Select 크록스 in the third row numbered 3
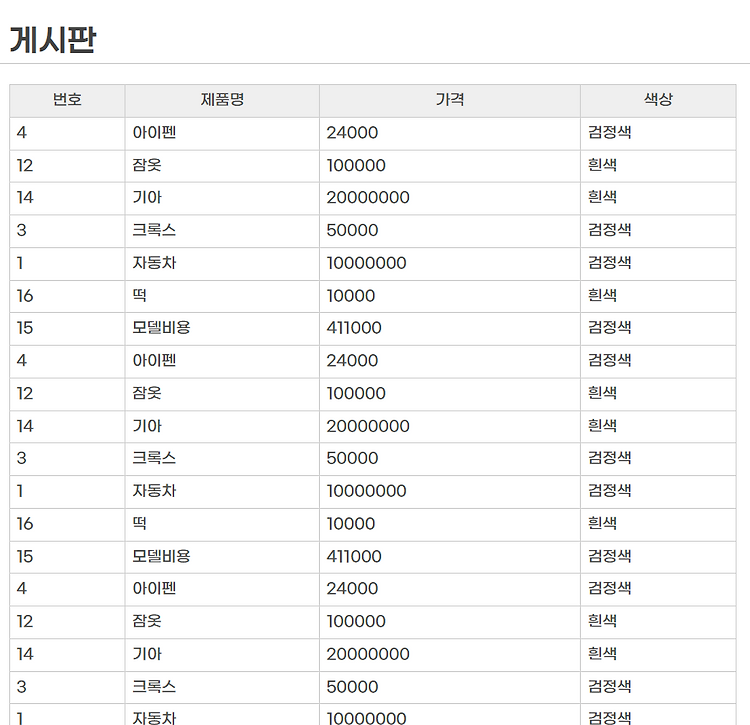Image resolution: width=750 pixels, height=725 pixels. (154, 687)
